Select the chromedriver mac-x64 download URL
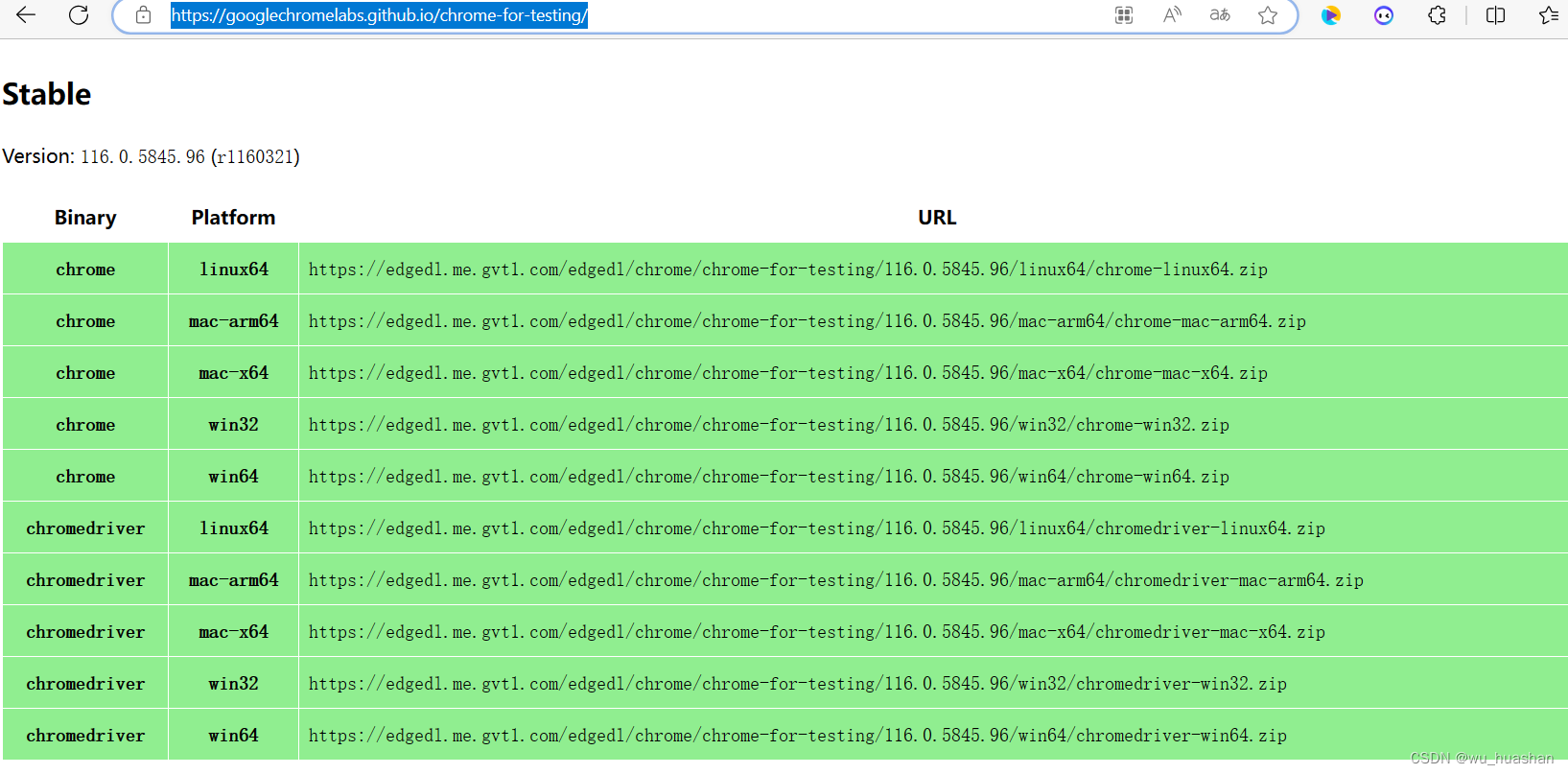1568x774 pixels. (817, 632)
